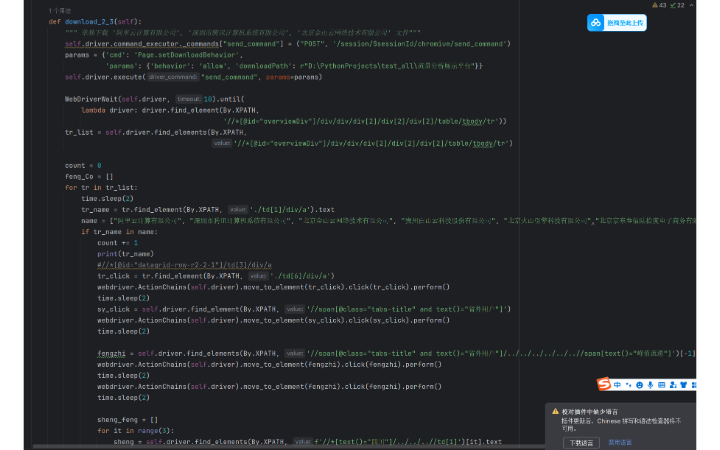The height and width of the screenshot is (450, 720).
Task: Click the 'for it in range(3):' line
Action: point(135,431)
